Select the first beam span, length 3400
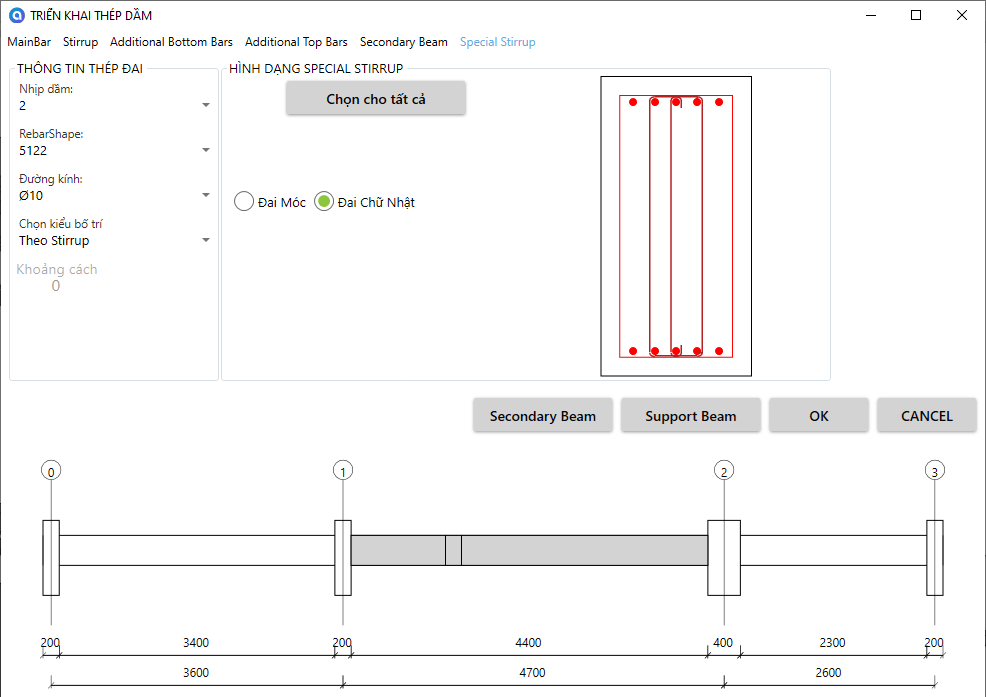The image size is (986, 697). coord(197,550)
